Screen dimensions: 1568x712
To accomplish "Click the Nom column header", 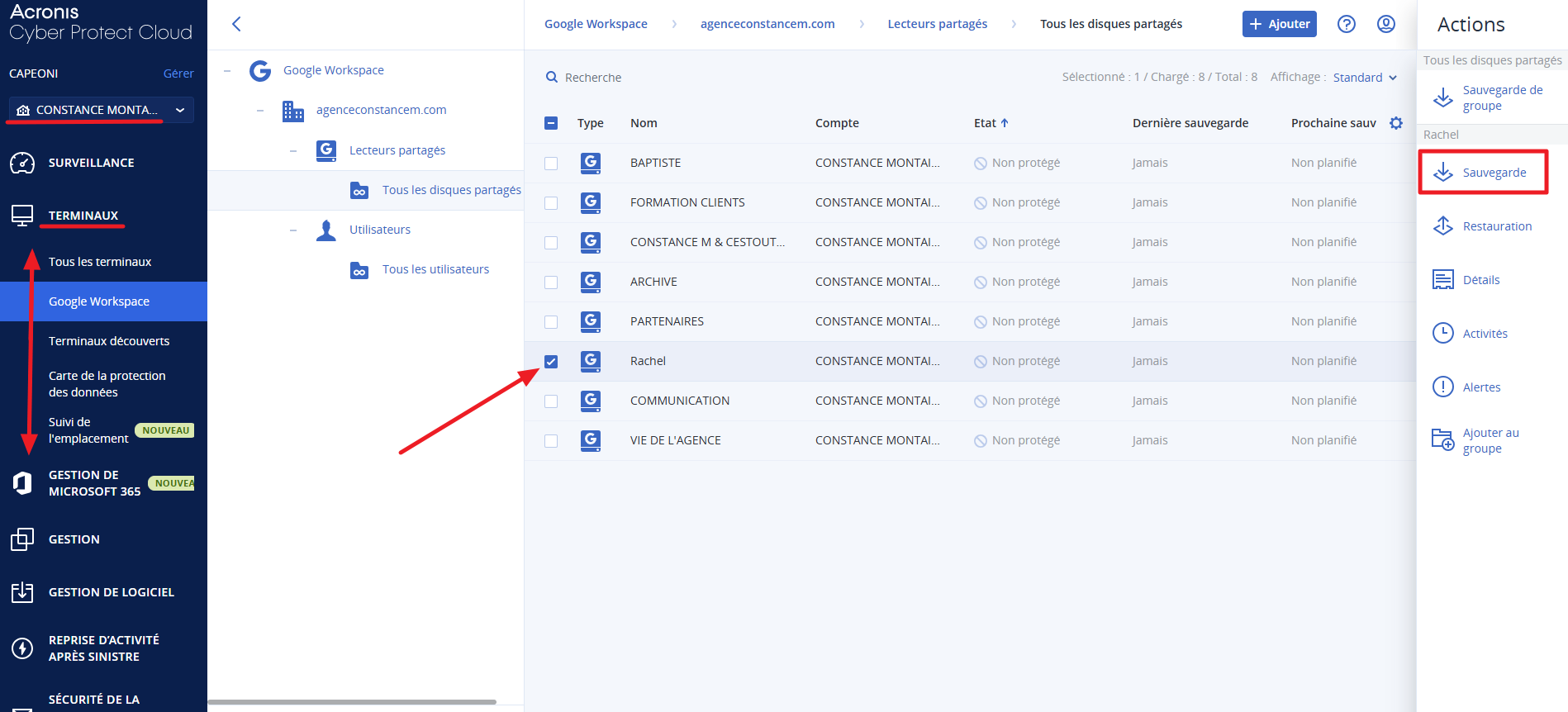I will coord(644,123).
